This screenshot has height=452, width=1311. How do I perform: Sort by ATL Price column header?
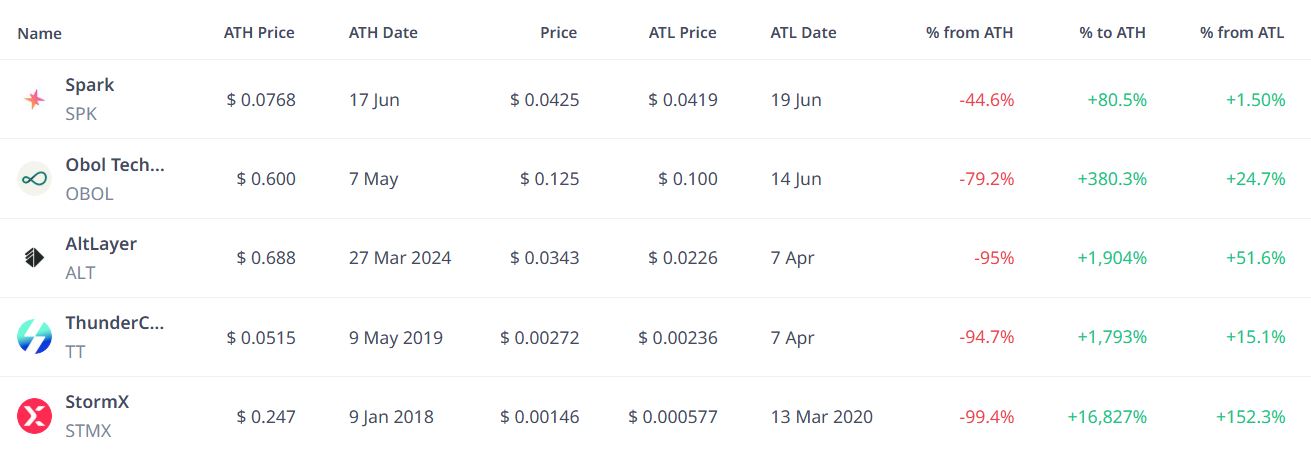tap(682, 32)
